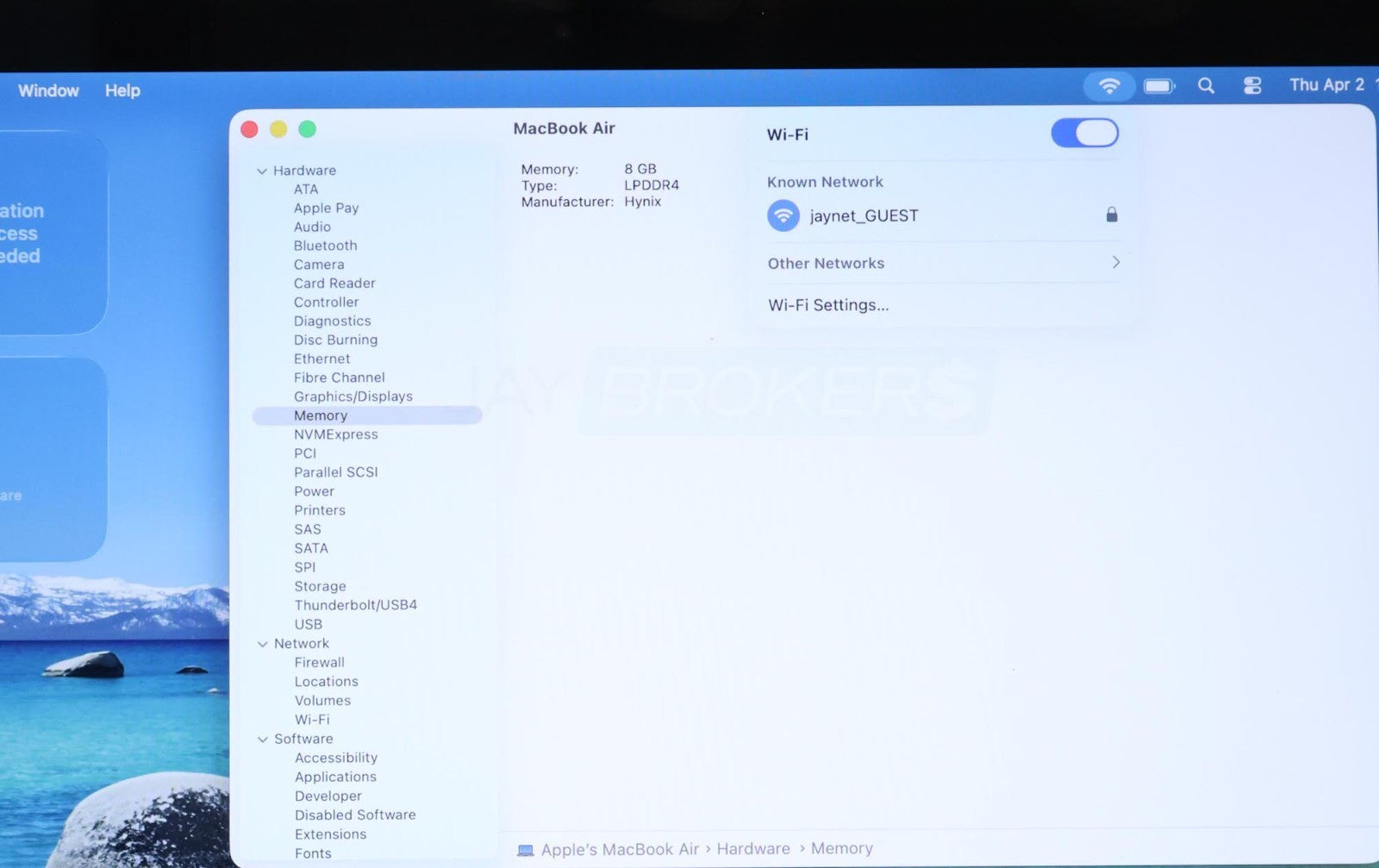
Task: Select Thunderbolt/USB4 in sidebar
Action: click(355, 605)
